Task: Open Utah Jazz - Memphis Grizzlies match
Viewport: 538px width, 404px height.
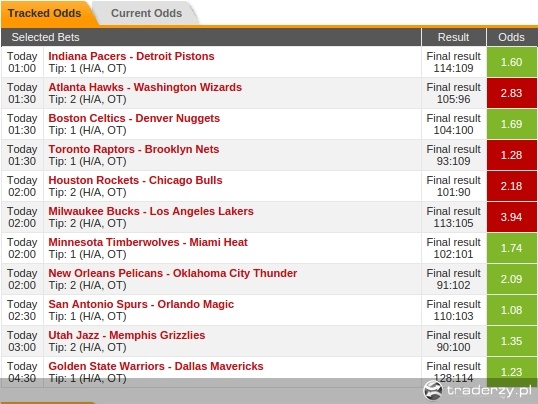Action: pos(127,335)
